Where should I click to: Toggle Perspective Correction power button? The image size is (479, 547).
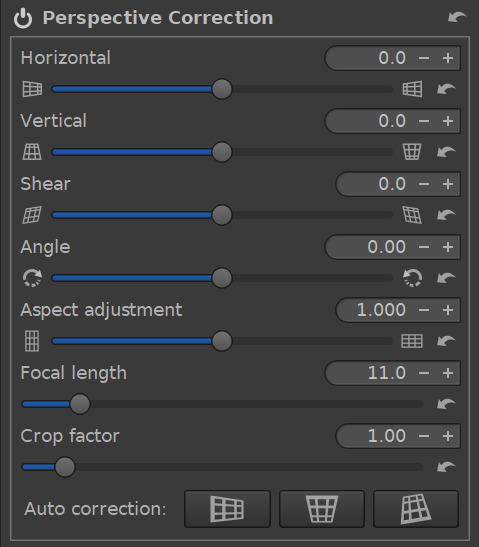pos(23,18)
